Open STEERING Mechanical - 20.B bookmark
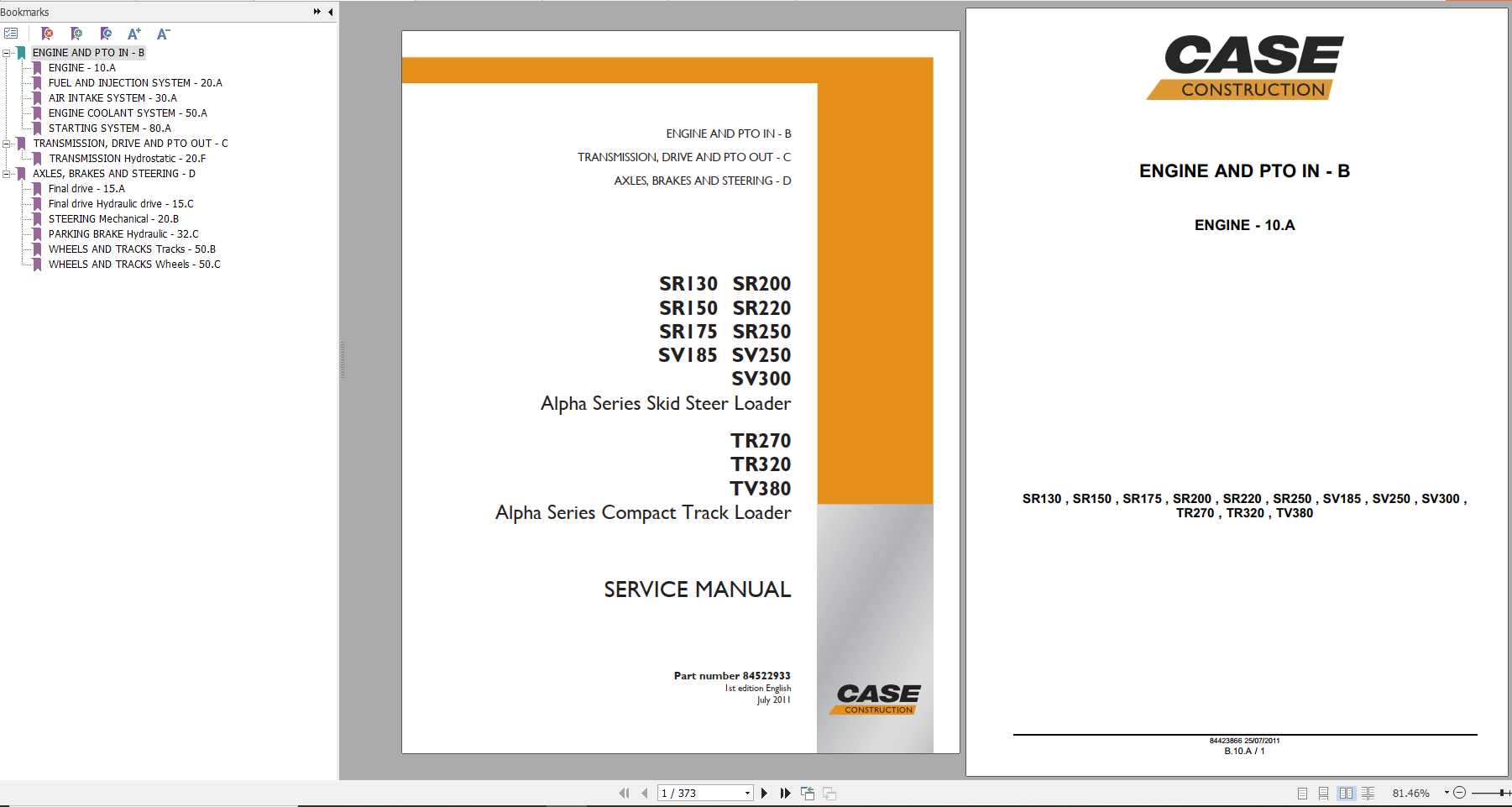This screenshot has height=807, width=1512. click(113, 219)
